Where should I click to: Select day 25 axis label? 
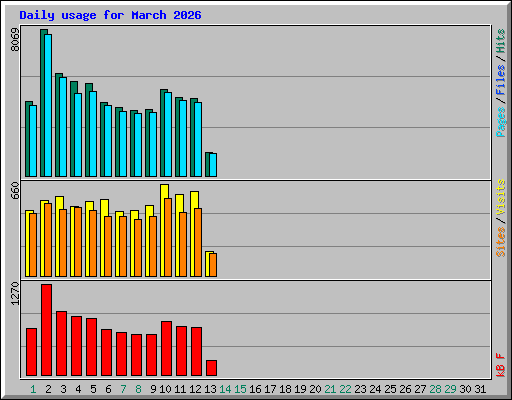pyautogui.click(x=390, y=389)
